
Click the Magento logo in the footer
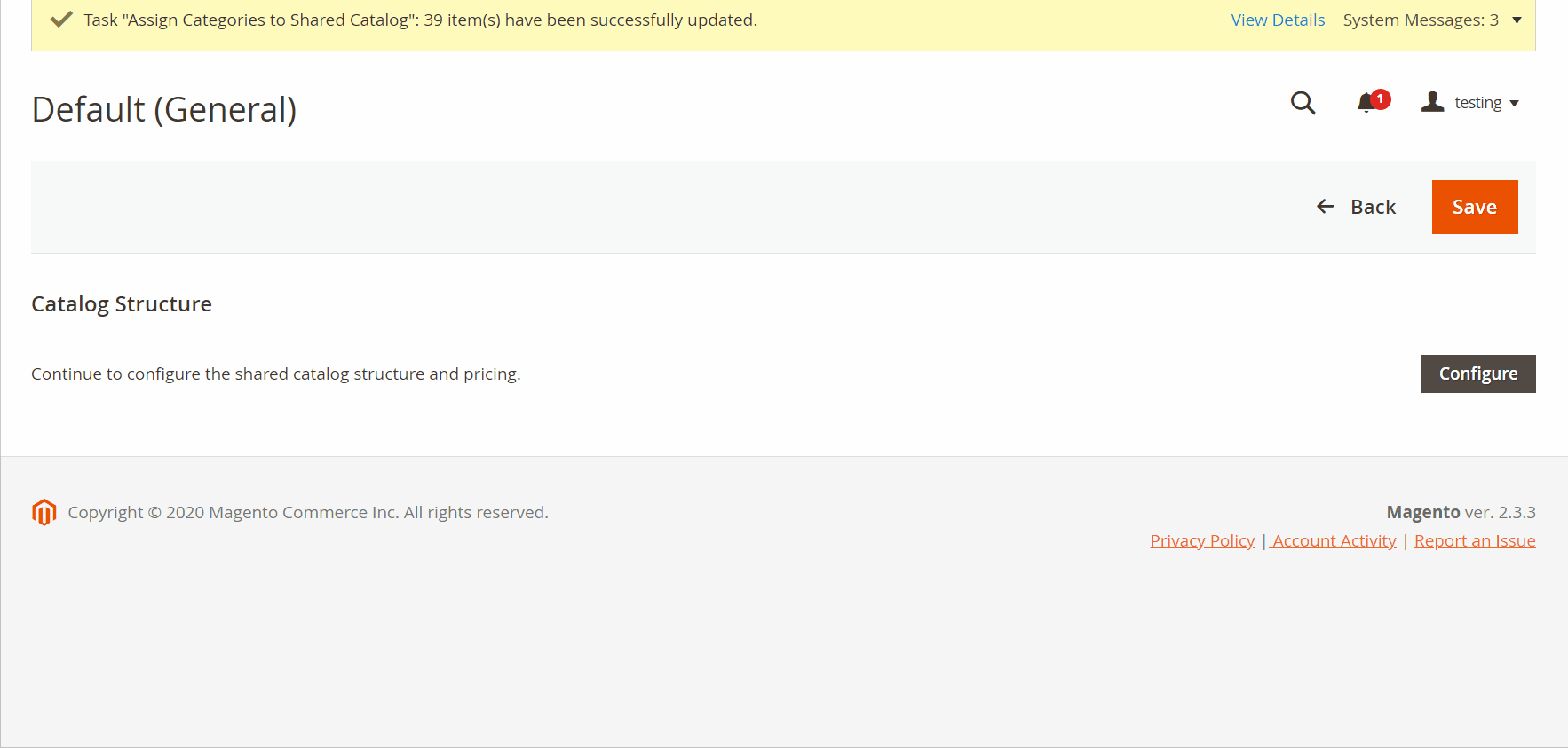coord(44,512)
